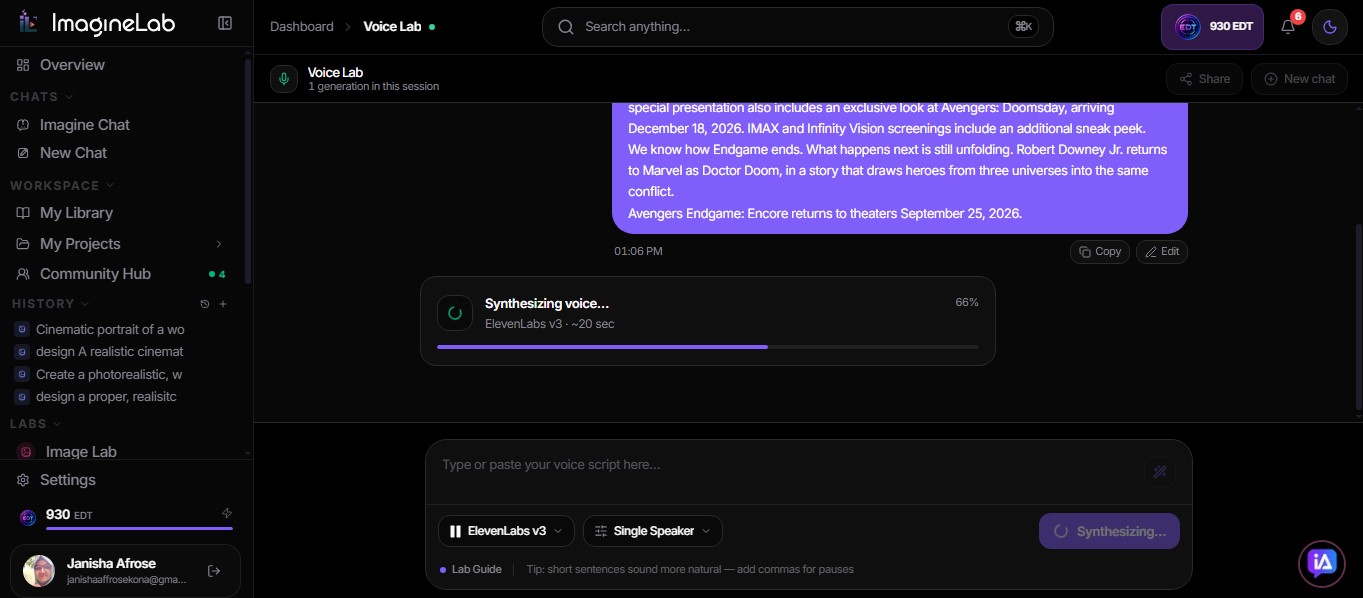Open Settings in the sidebar
This screenshot has height=598, width=1363.
click(x=68, y=480)
